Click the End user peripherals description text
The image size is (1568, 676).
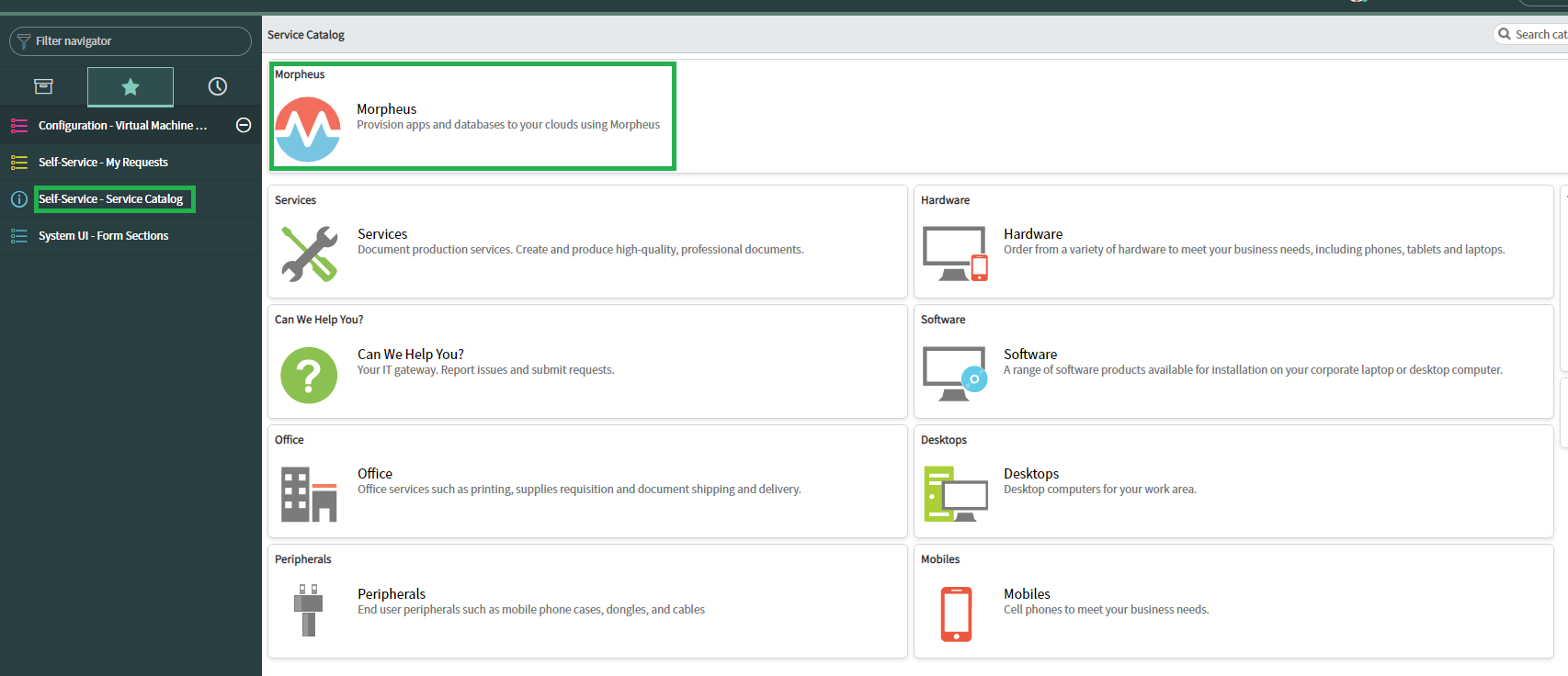tap(531, 610)
